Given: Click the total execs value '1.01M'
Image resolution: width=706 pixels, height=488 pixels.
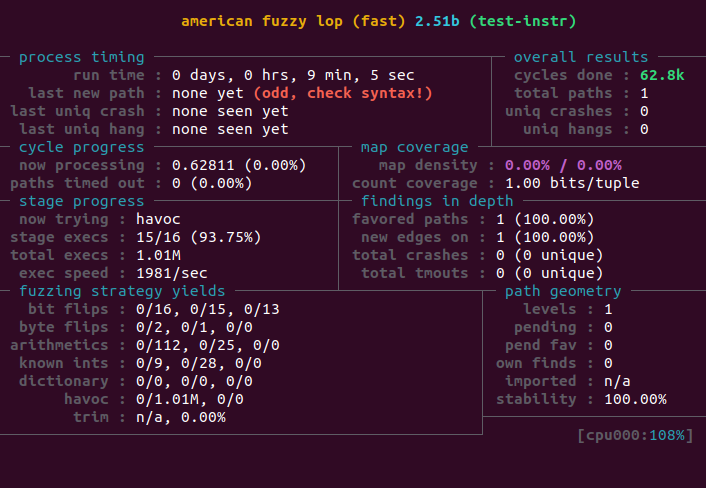Looking at the screenshot, I should [x=158, y=255].
